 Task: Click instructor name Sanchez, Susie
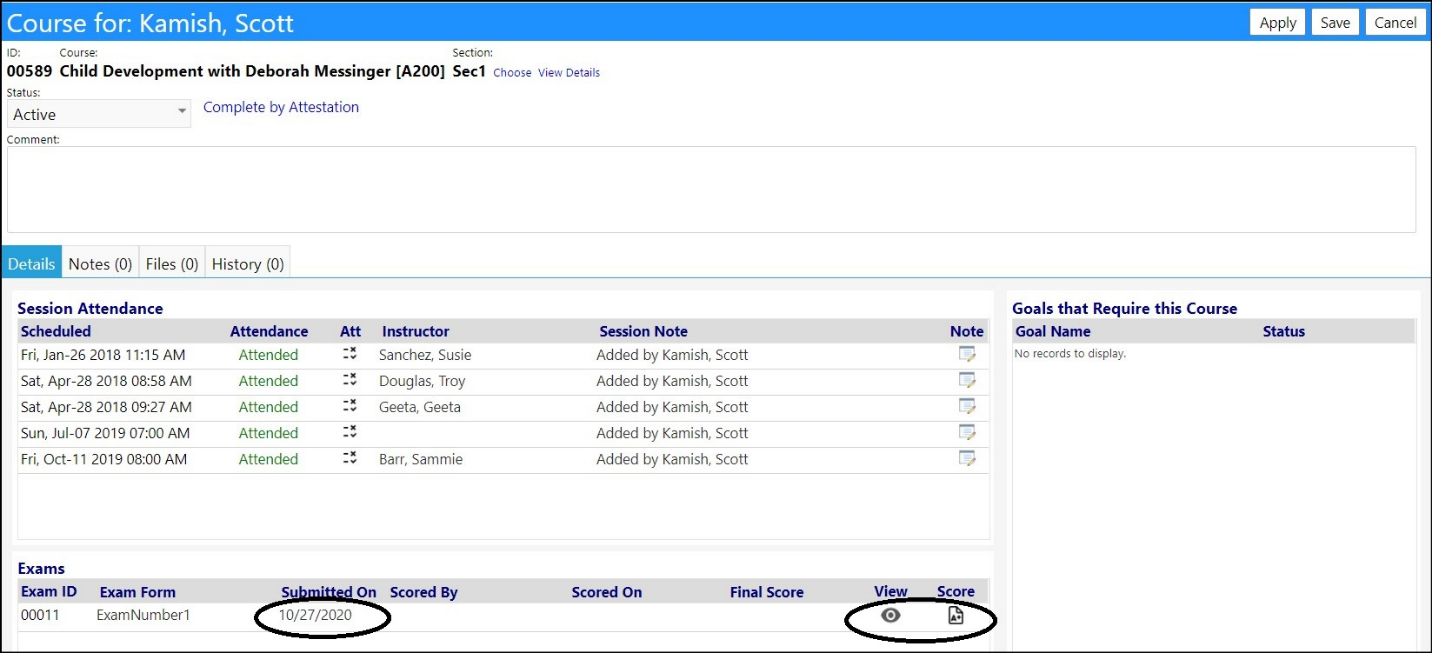pyautogui.click(x=425, y=355)
